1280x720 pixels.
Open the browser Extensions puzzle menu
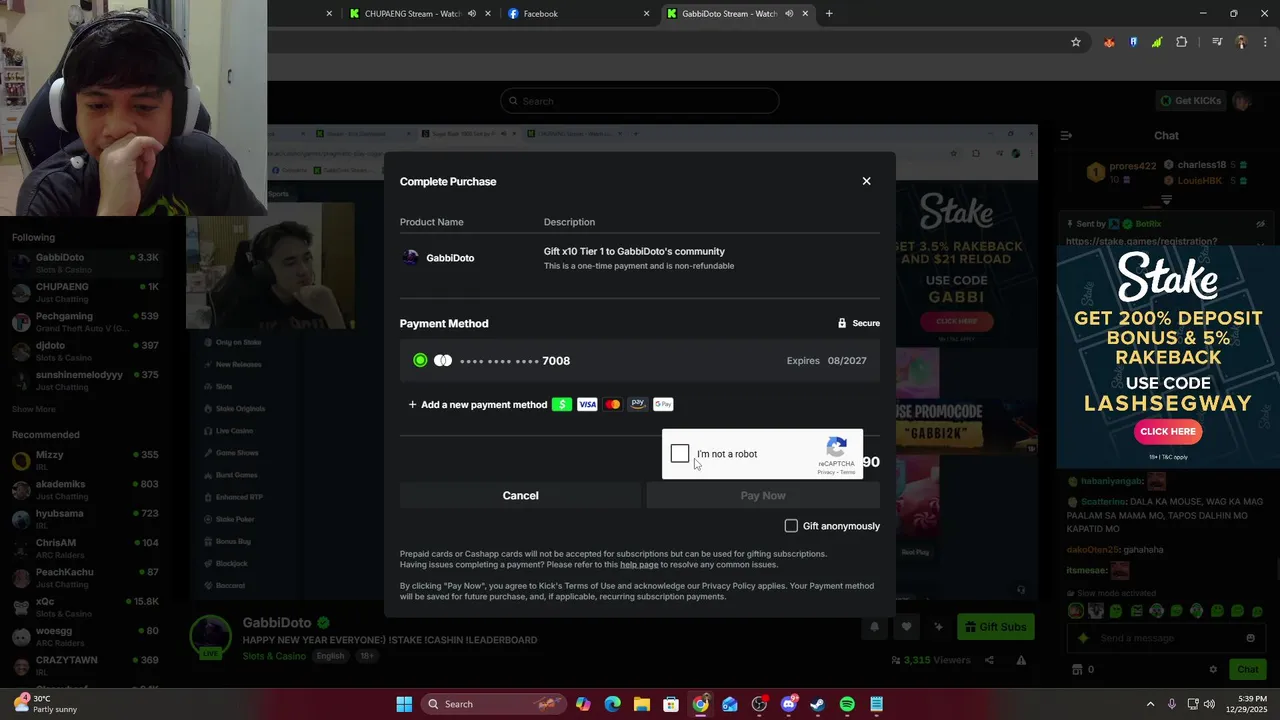pyautogui.click(x=1182, y=42)
